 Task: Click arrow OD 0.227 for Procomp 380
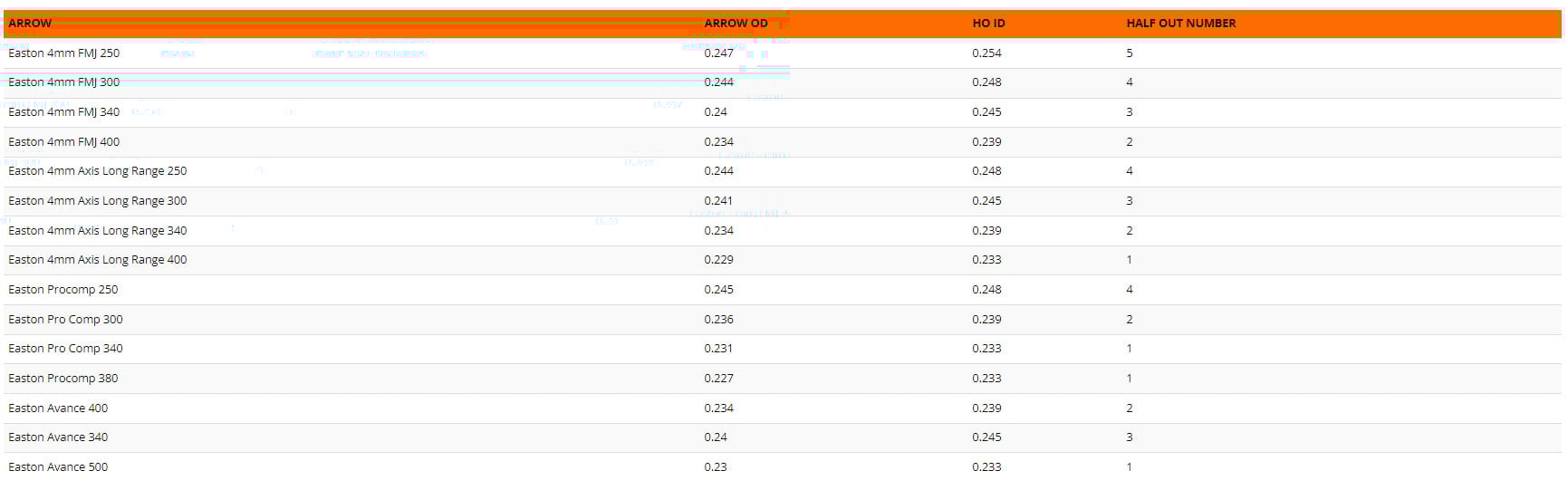point(718,379)
